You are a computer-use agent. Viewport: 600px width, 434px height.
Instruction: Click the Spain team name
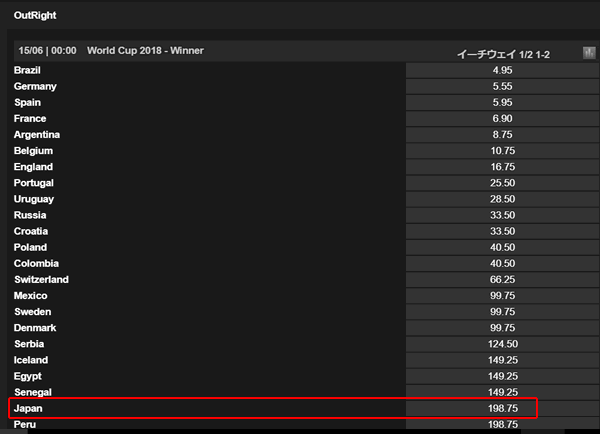click(28, 103)
